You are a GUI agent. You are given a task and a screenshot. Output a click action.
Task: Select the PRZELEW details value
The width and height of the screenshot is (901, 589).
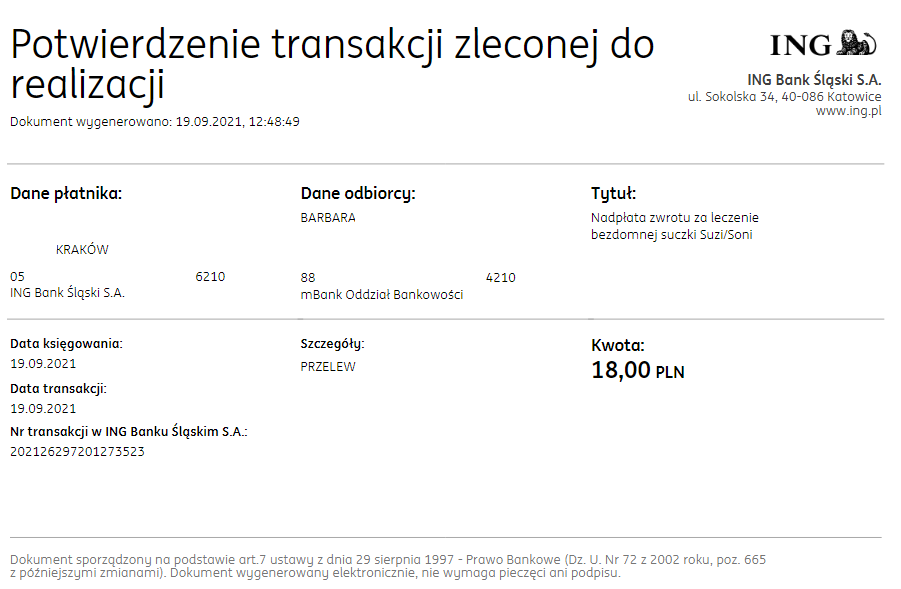click(x=328, y=367)
